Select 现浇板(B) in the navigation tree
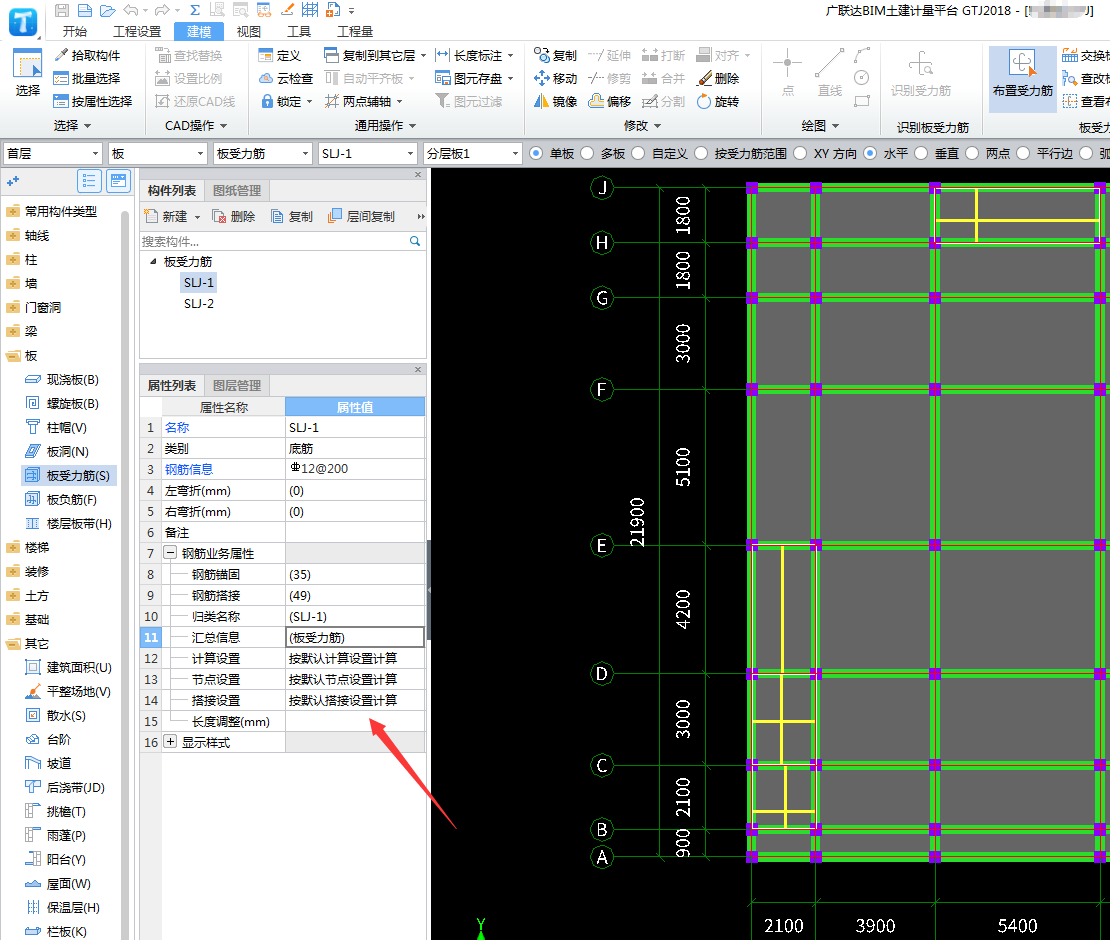1110x940 pixels. pyautogui.click(x=72, y=380)
